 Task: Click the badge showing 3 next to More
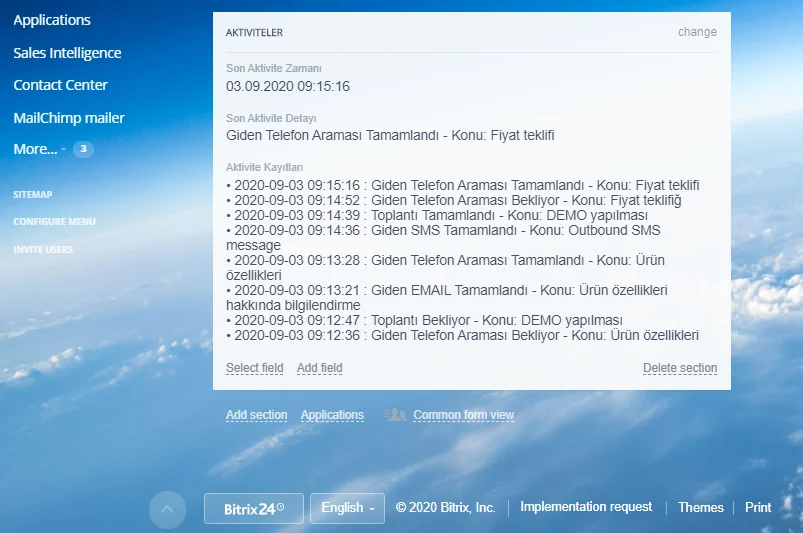(x=84, y=149)
